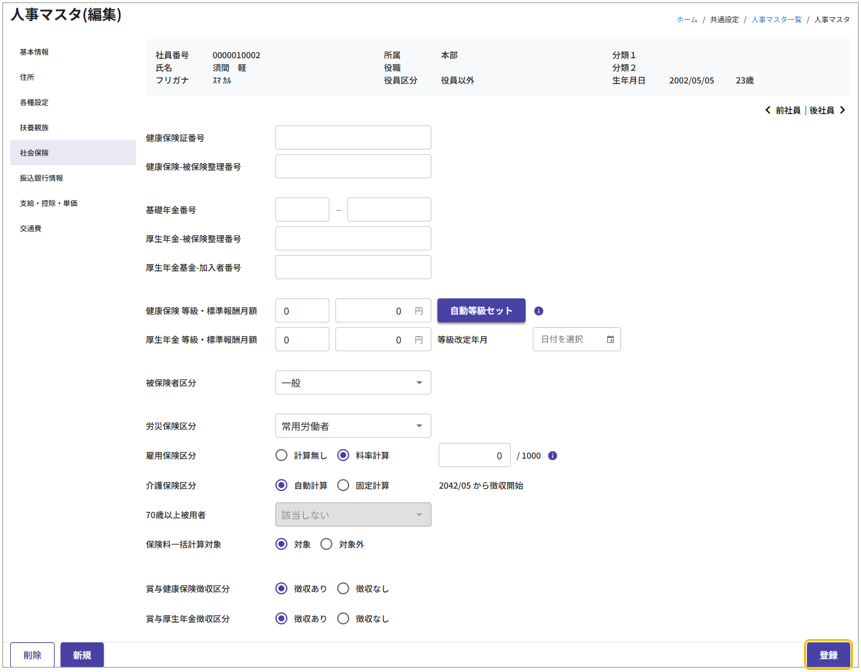Select 計算無し for 雇用保険区分

point(282,456)
